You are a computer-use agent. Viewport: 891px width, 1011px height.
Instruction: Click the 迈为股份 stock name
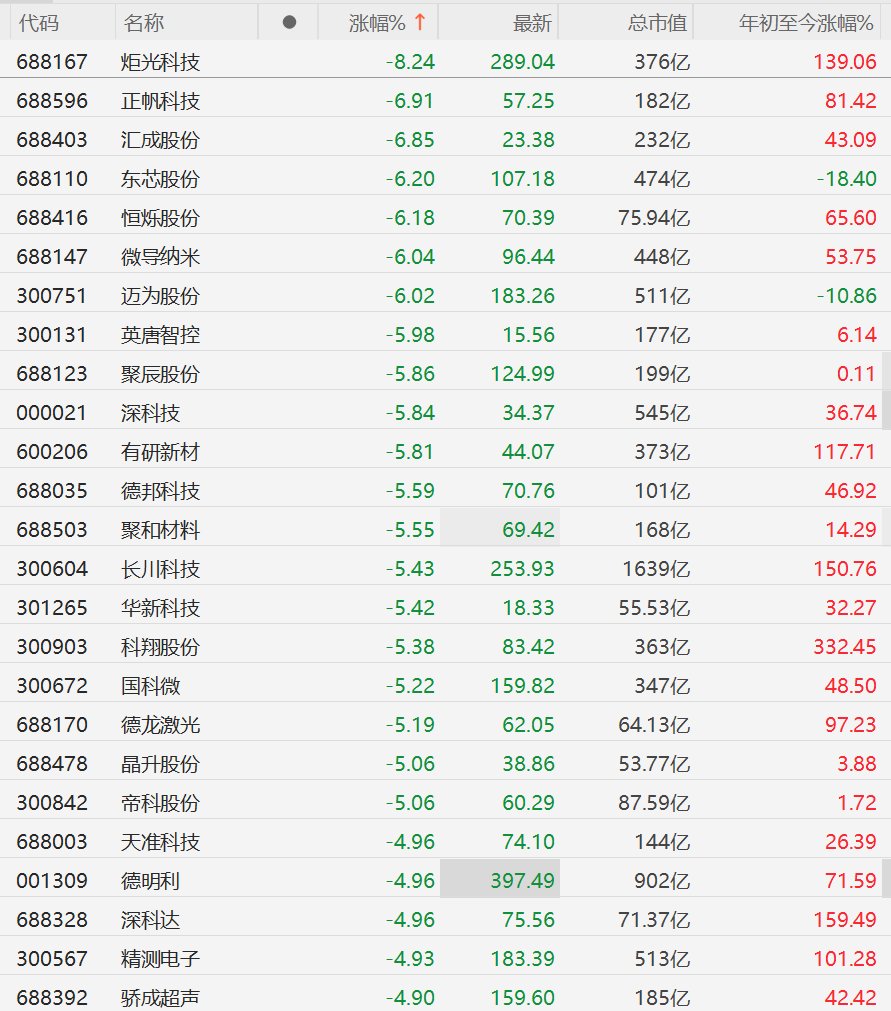(160, 296)
